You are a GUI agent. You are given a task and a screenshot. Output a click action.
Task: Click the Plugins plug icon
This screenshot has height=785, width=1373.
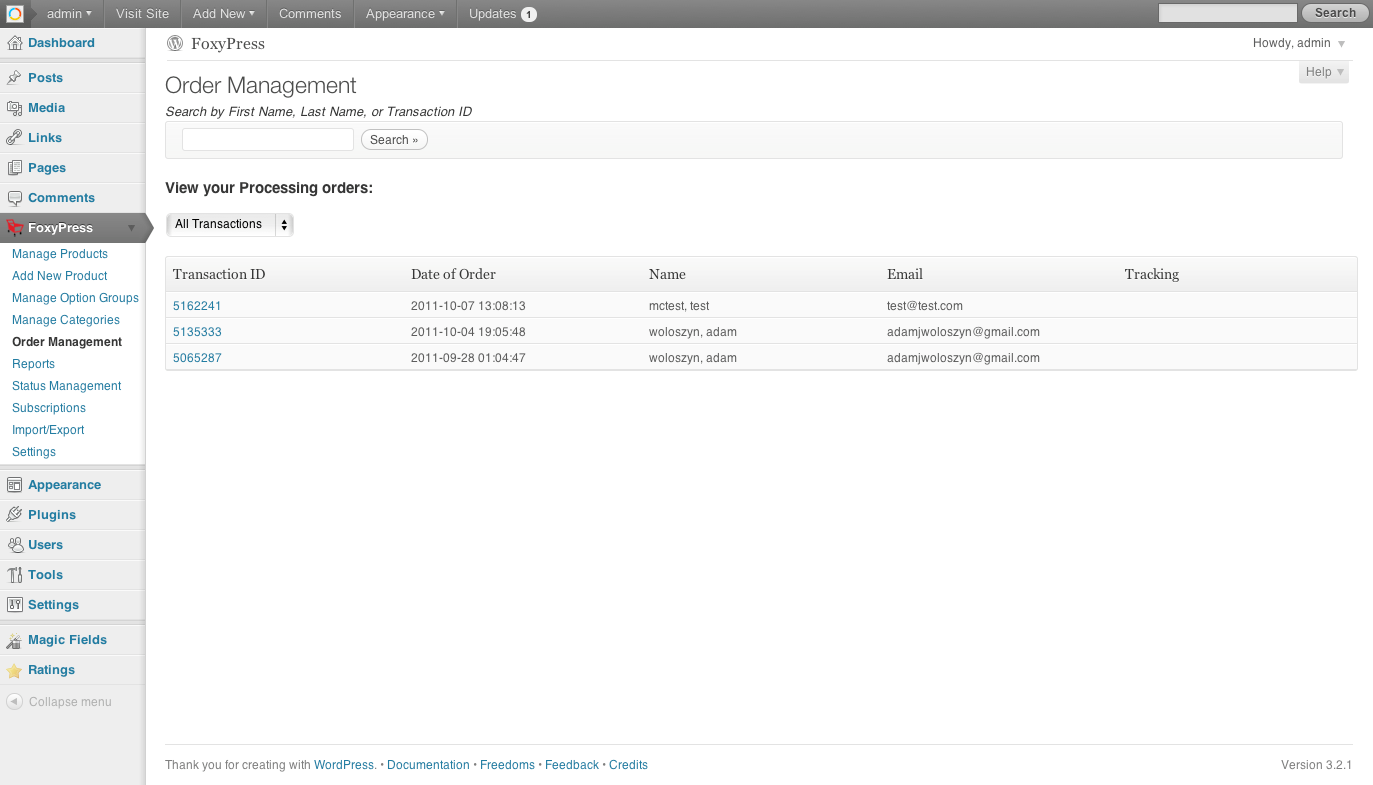point(15,515)
